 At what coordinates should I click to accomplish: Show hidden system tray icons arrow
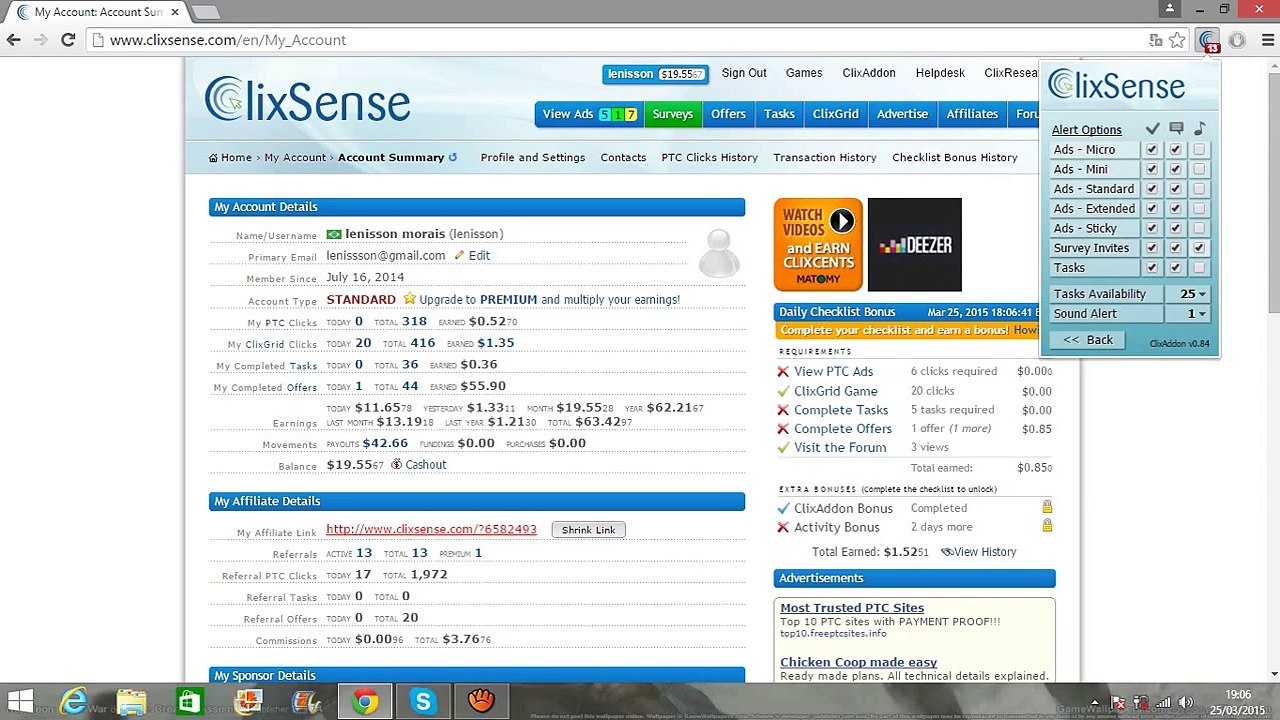point(1095,702)
